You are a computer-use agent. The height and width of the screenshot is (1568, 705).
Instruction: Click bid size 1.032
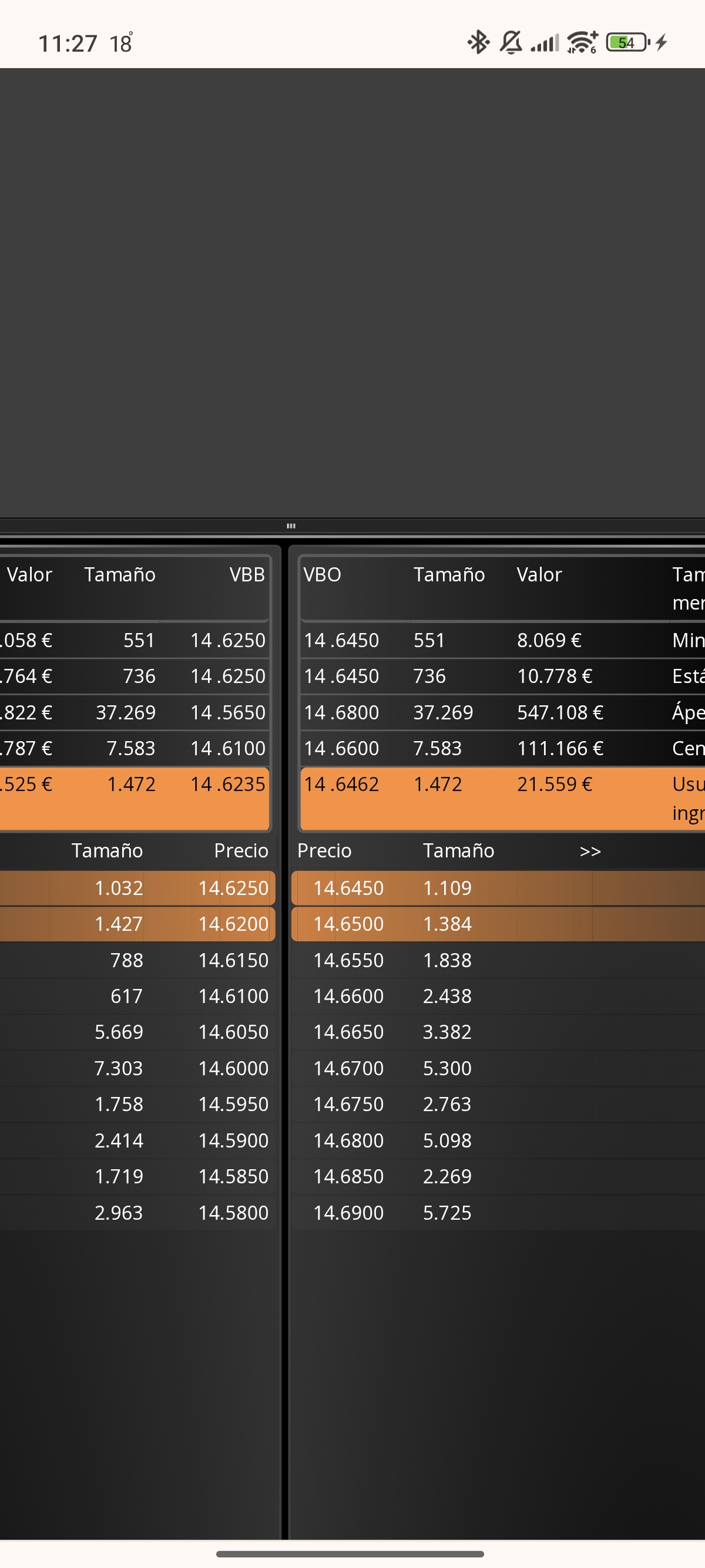click(x=119, y=888)
